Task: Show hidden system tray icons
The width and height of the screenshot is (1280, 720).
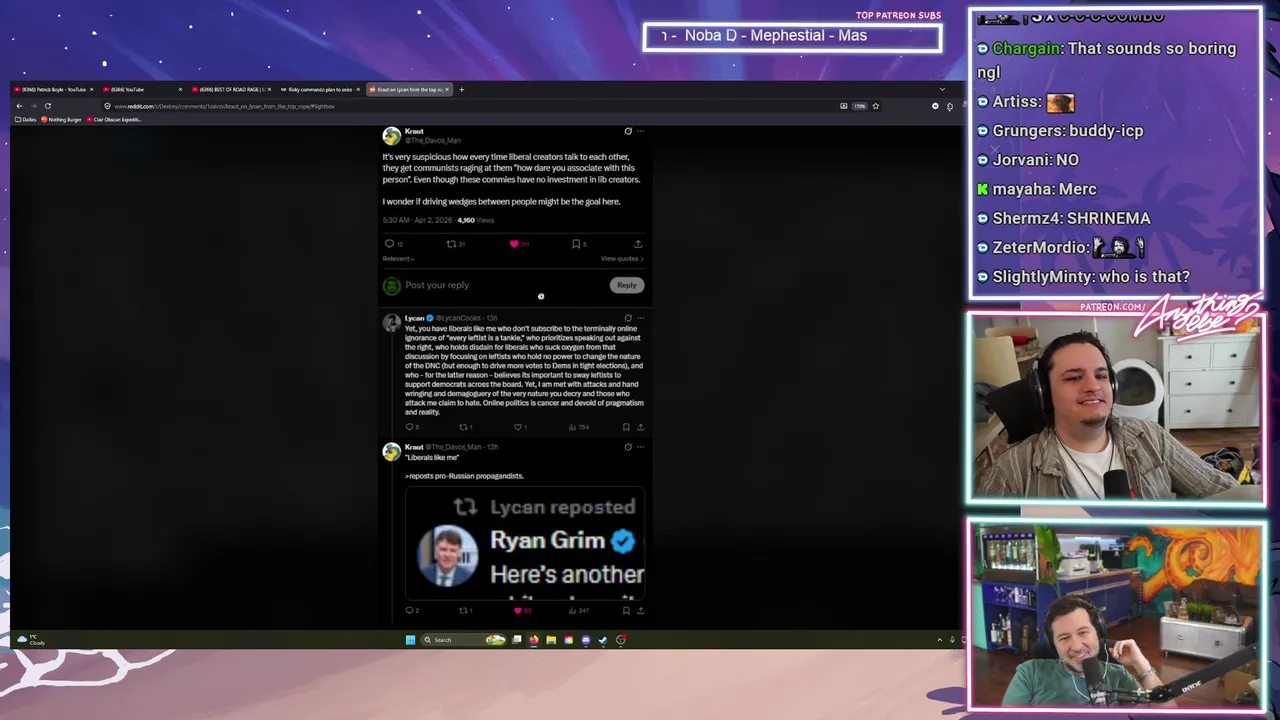Action: pos(939,640)
